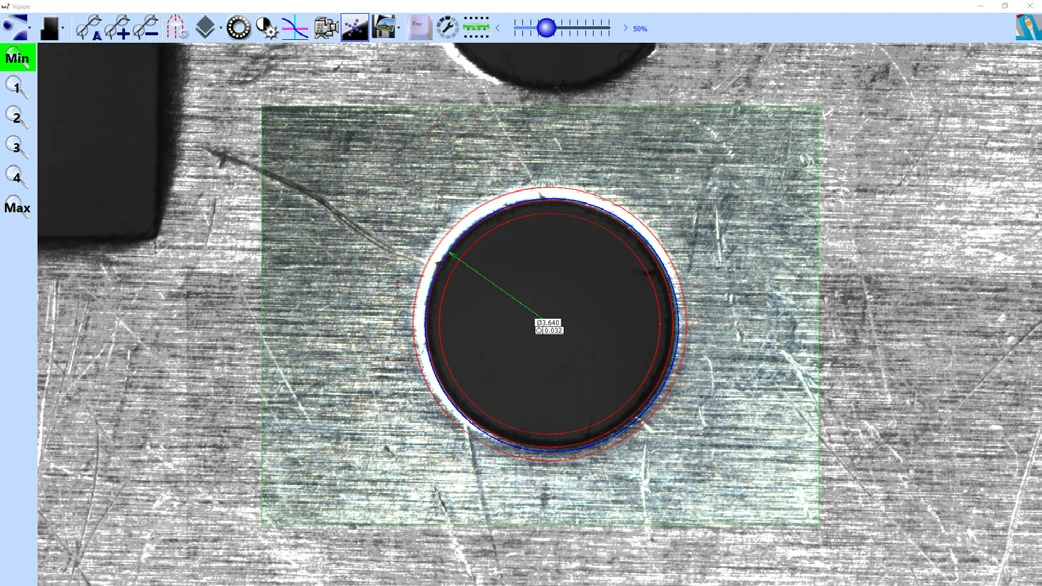Click the 50% slider value label
1042x586 pixels.
(640, 29)
